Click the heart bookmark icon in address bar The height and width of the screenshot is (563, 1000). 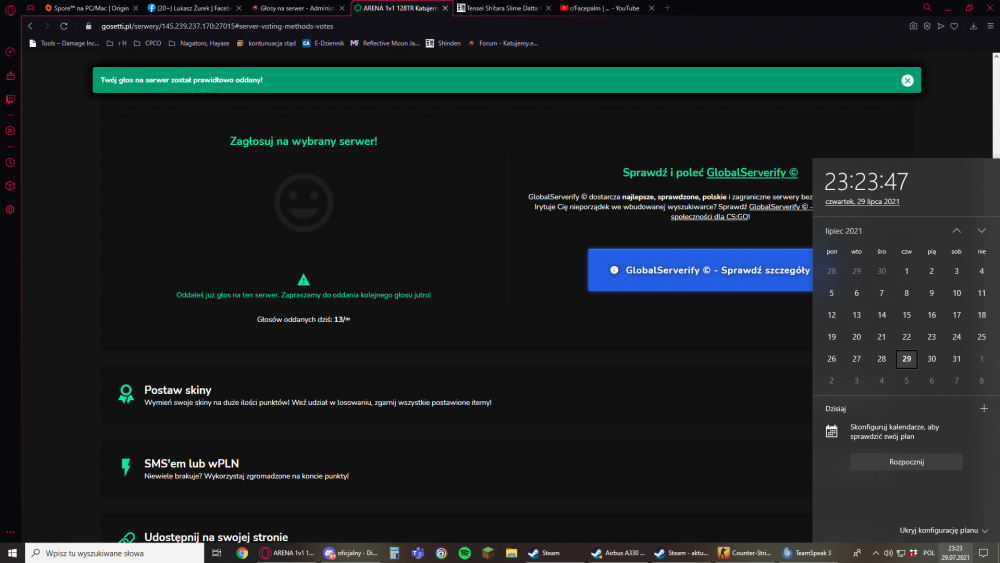click(x=954, y=26)
